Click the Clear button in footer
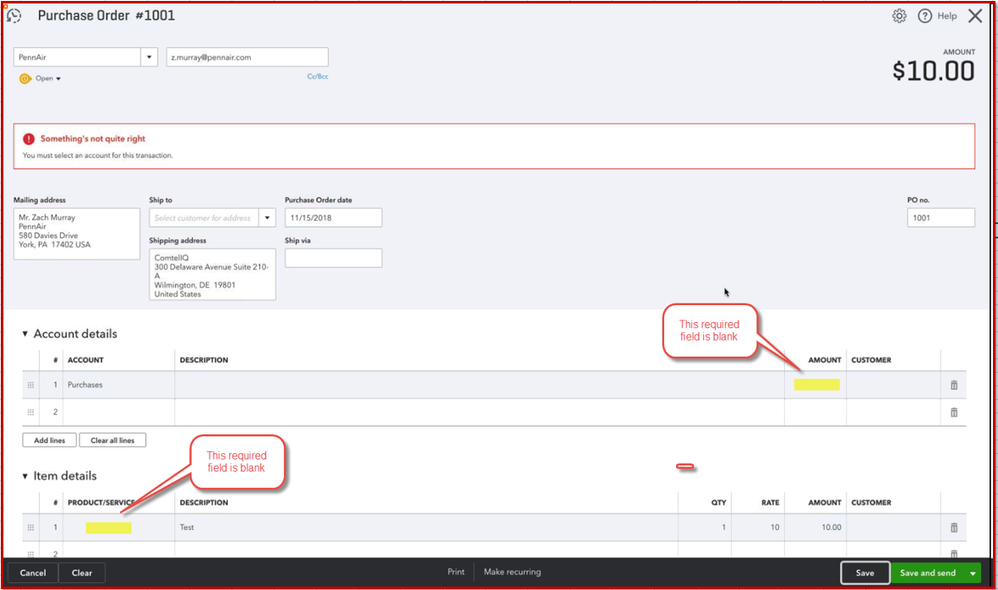 tap(82, 573)
